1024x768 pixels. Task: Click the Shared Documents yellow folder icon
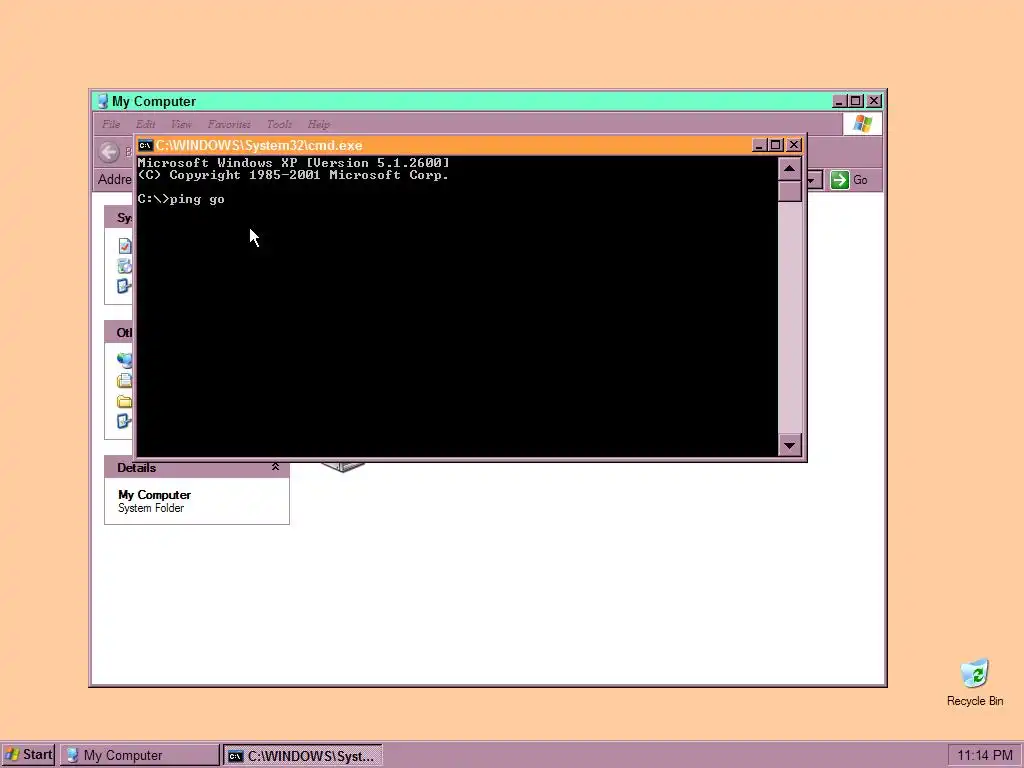coord(124,401)
